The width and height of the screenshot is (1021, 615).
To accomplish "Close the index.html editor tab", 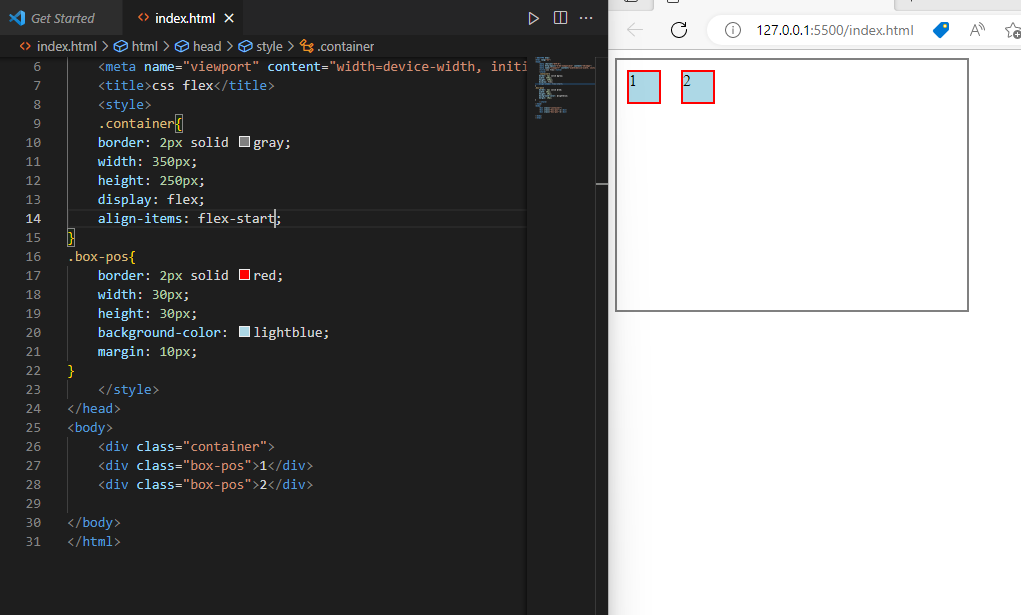I will (229, 18).
